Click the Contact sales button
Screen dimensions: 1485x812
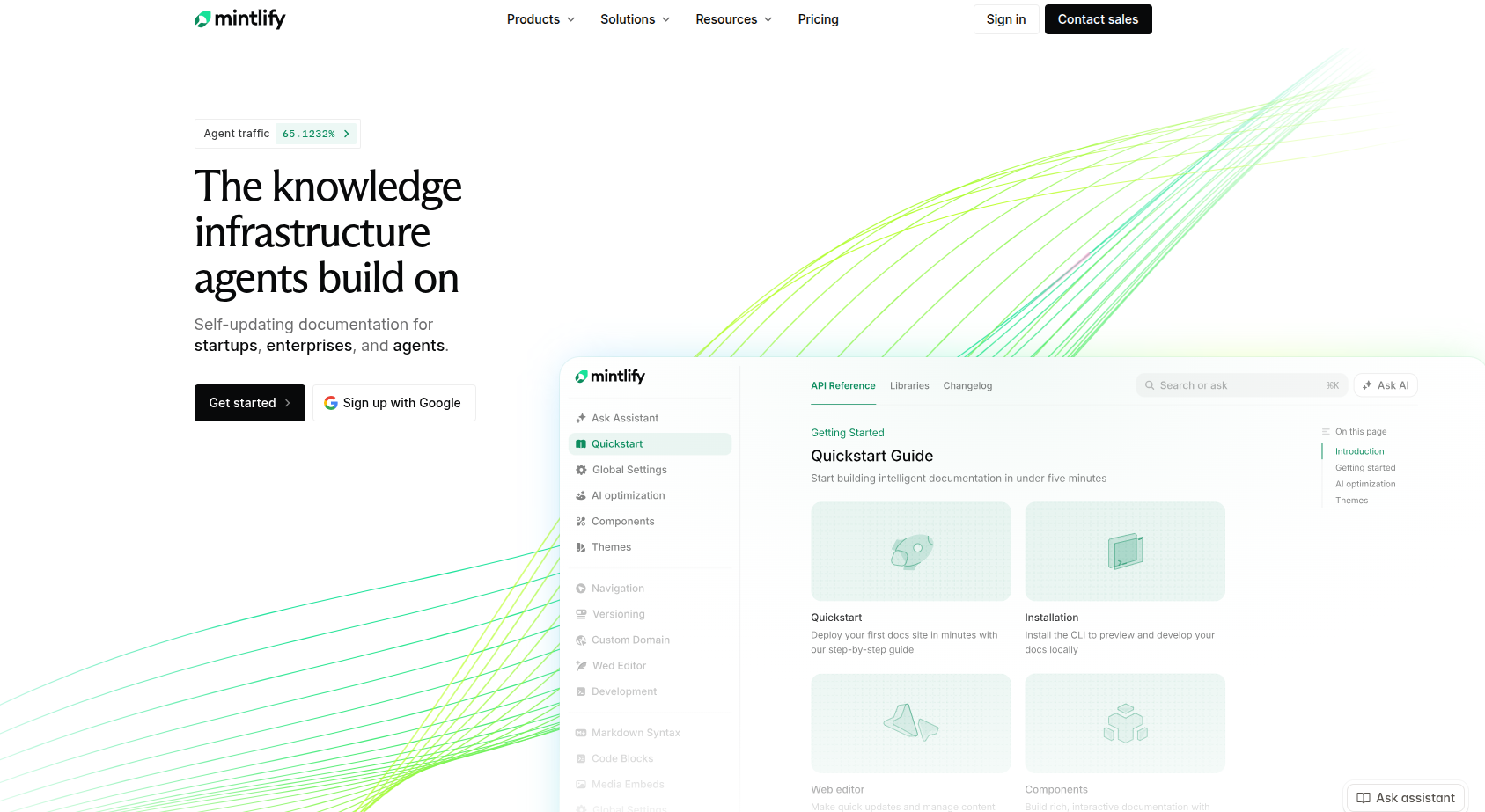pos(1098,19)
